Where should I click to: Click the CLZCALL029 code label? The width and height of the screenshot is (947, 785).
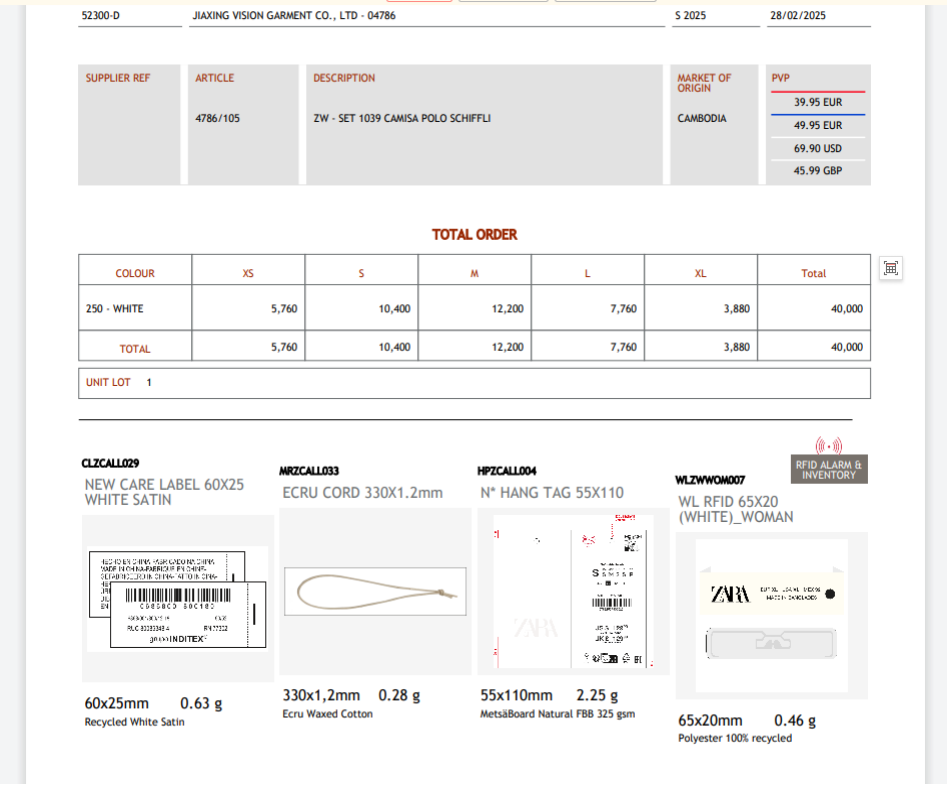[110, 463]
